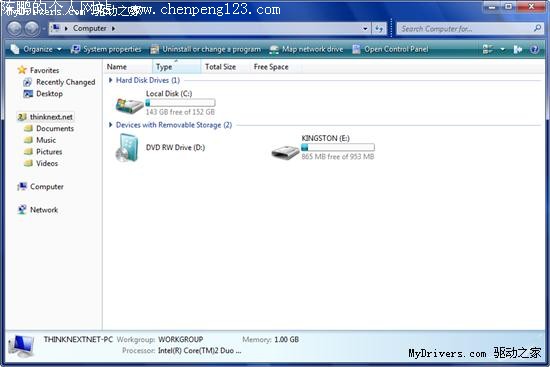
Task: Select the KINGSTON (E:) drive icon
Action: (x=286, y=152)
